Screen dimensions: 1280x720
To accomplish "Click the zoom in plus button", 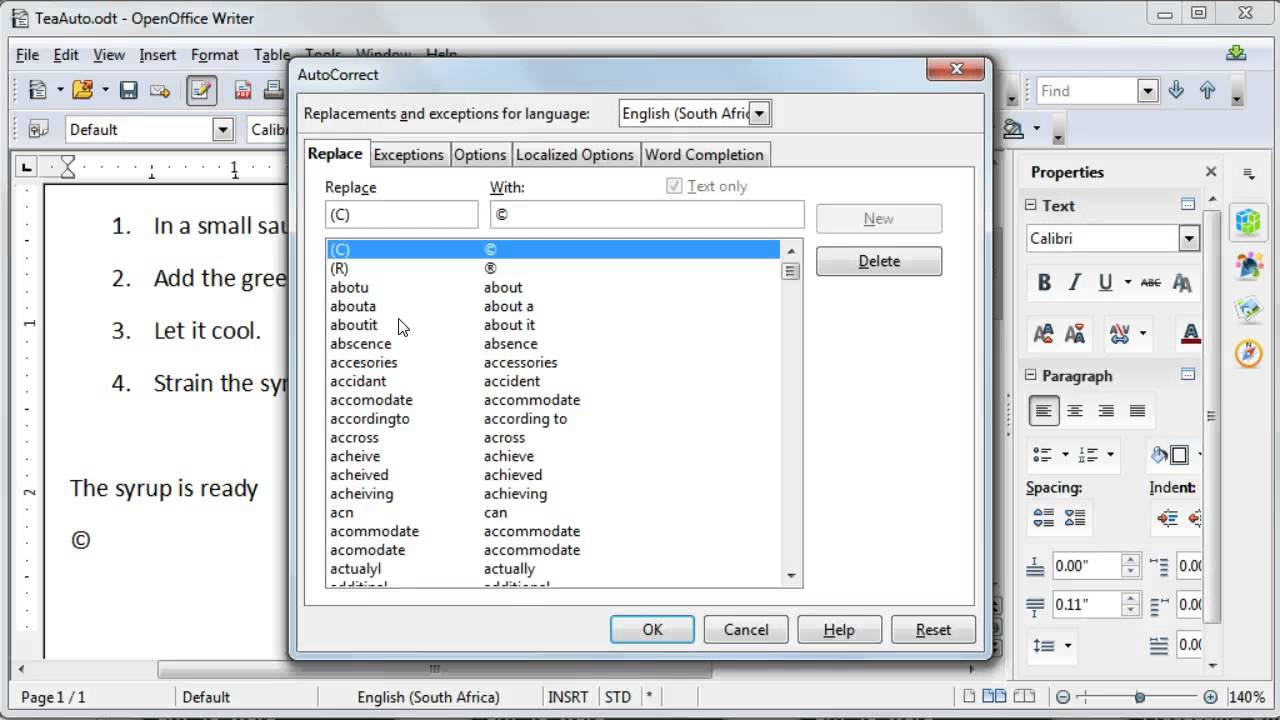I will point(1211,697).
